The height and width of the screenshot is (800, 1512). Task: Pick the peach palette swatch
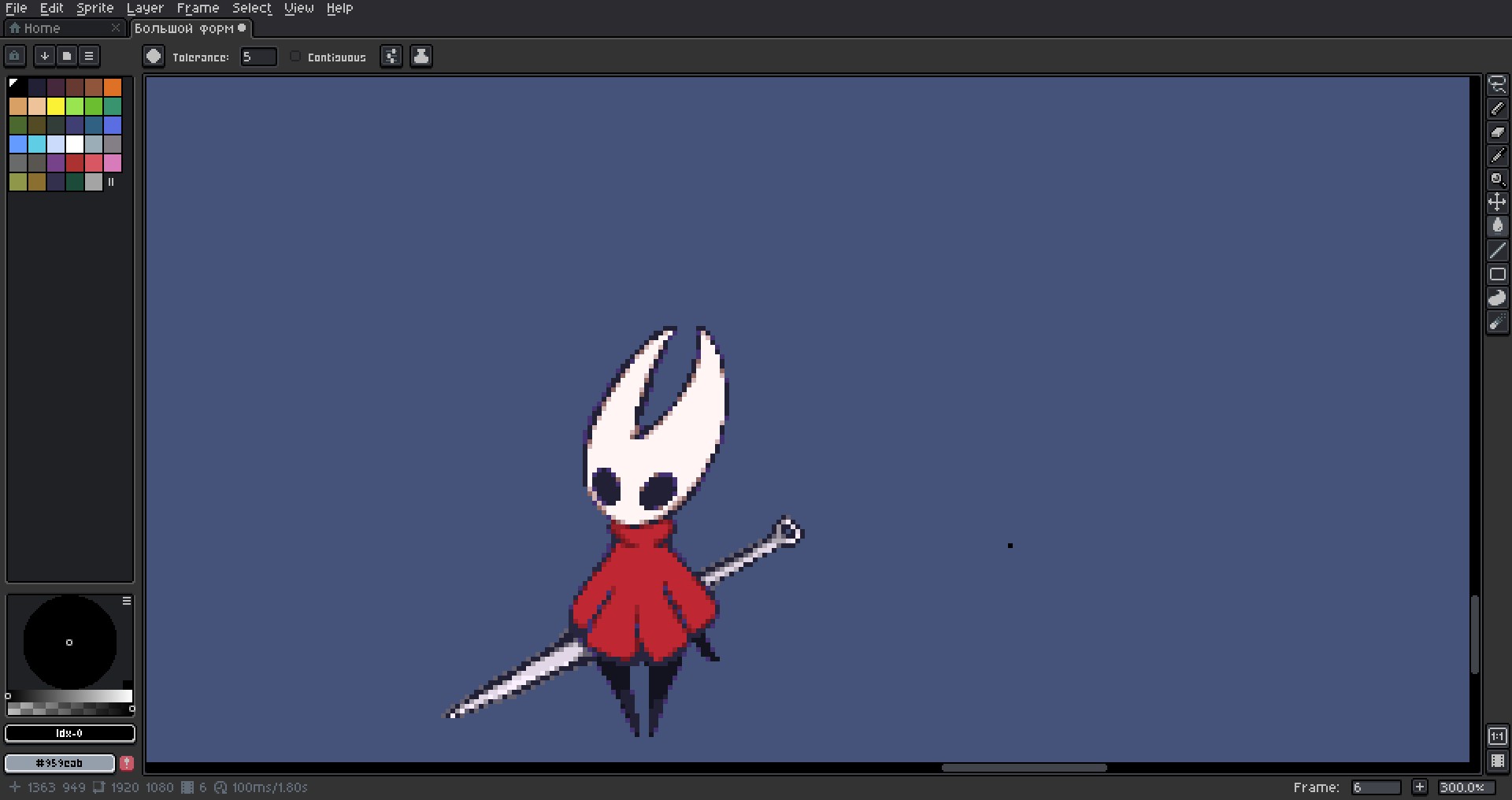(x=37, y=106)
